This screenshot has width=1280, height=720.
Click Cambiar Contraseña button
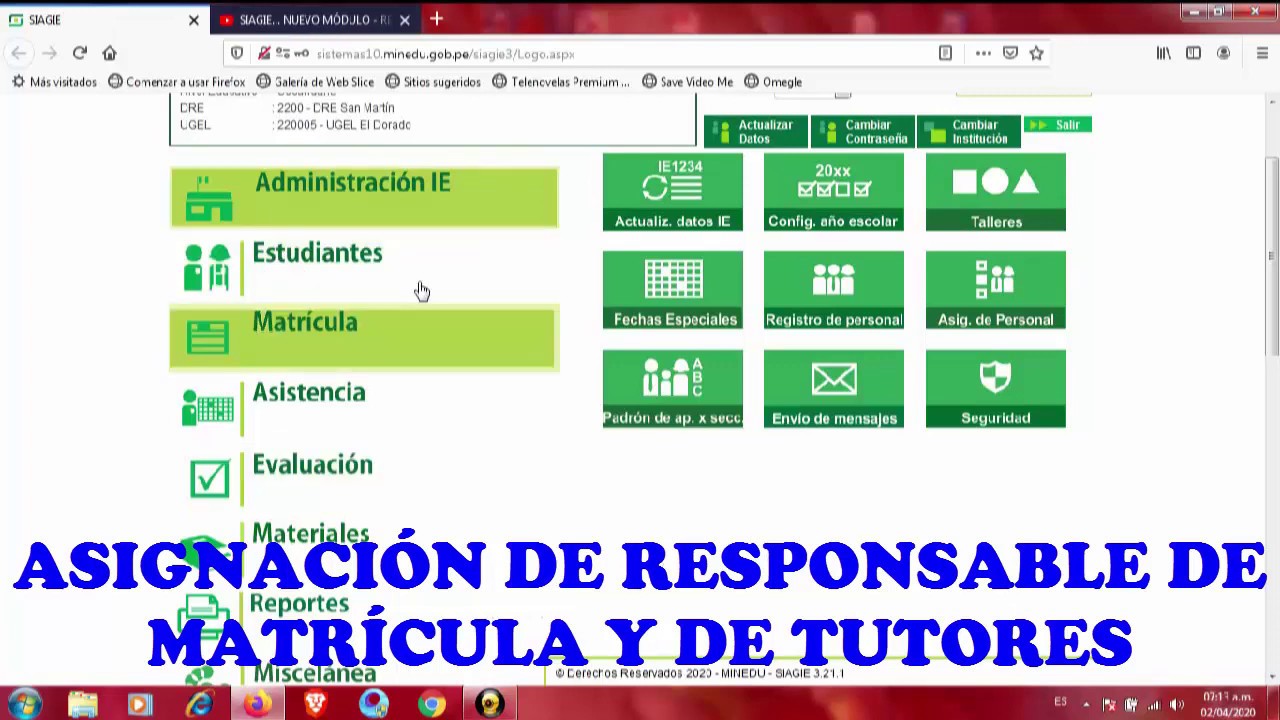click(863, 131)
